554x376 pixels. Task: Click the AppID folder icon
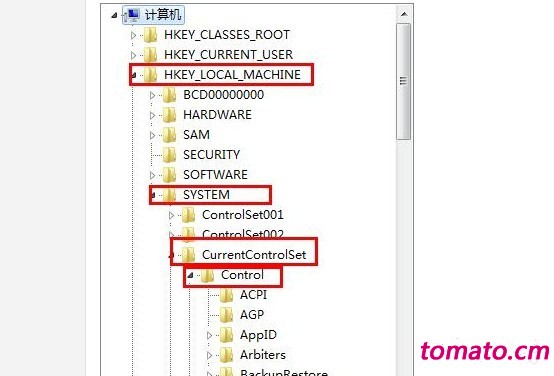tap(226, 335)
